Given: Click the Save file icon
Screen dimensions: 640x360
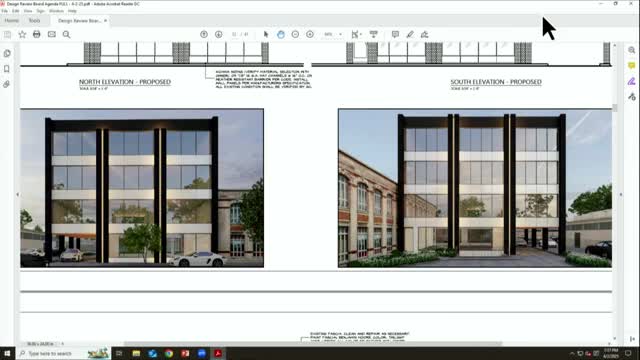Looking at the screenshot, I should click(x=7, y=35).
